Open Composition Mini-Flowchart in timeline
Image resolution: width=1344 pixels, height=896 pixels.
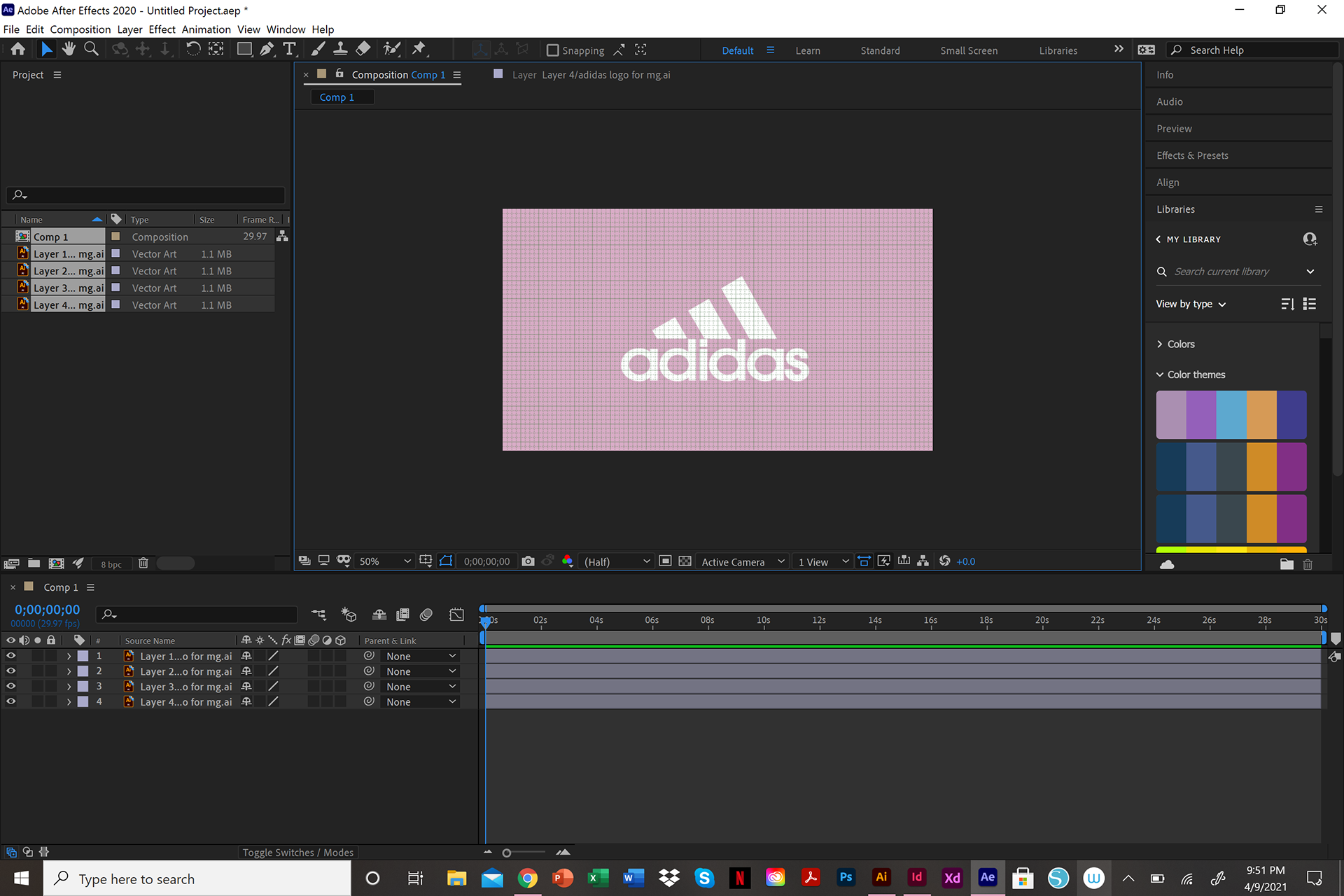pos(319,615)
